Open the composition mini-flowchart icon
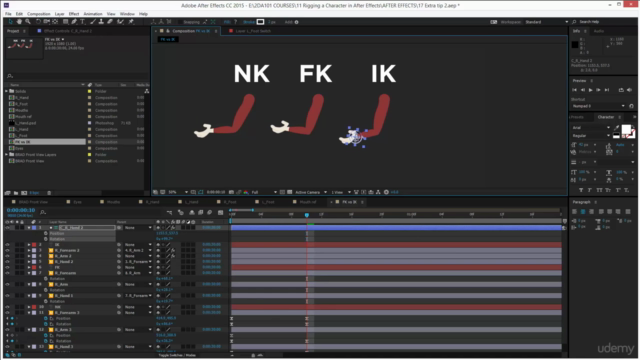This screenshot has width=640, height=360. 169,213
